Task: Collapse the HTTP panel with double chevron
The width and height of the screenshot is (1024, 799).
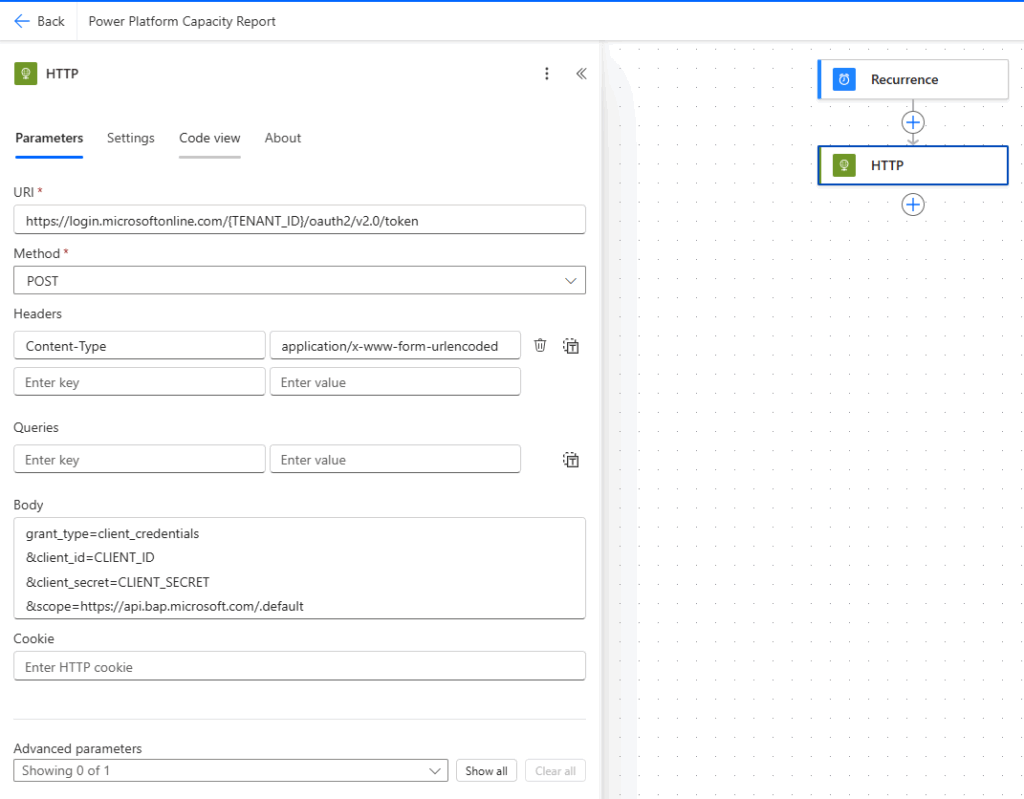Action: pyautogui.click(x=581, y=73)
